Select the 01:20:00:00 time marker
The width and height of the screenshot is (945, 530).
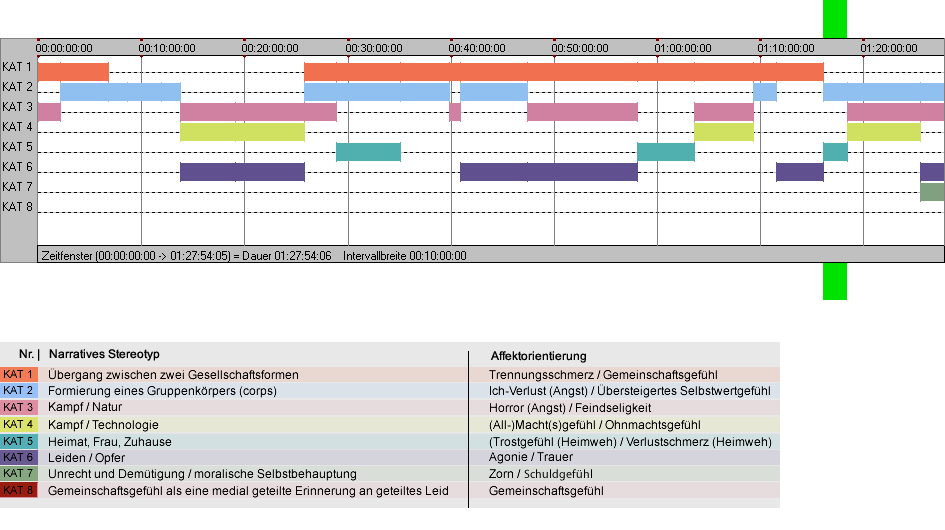[x=889, y=48]
